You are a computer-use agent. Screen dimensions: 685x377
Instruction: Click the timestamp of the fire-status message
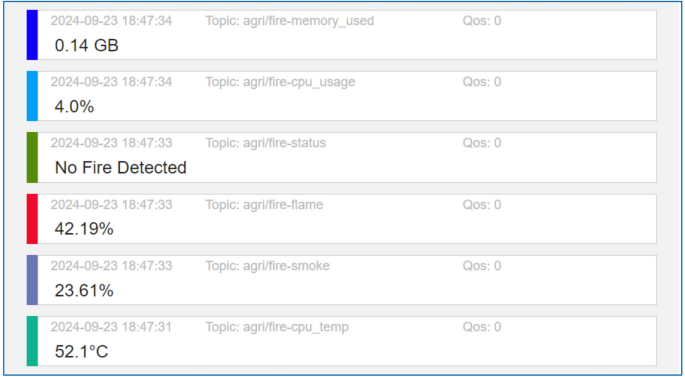[111, 143]
